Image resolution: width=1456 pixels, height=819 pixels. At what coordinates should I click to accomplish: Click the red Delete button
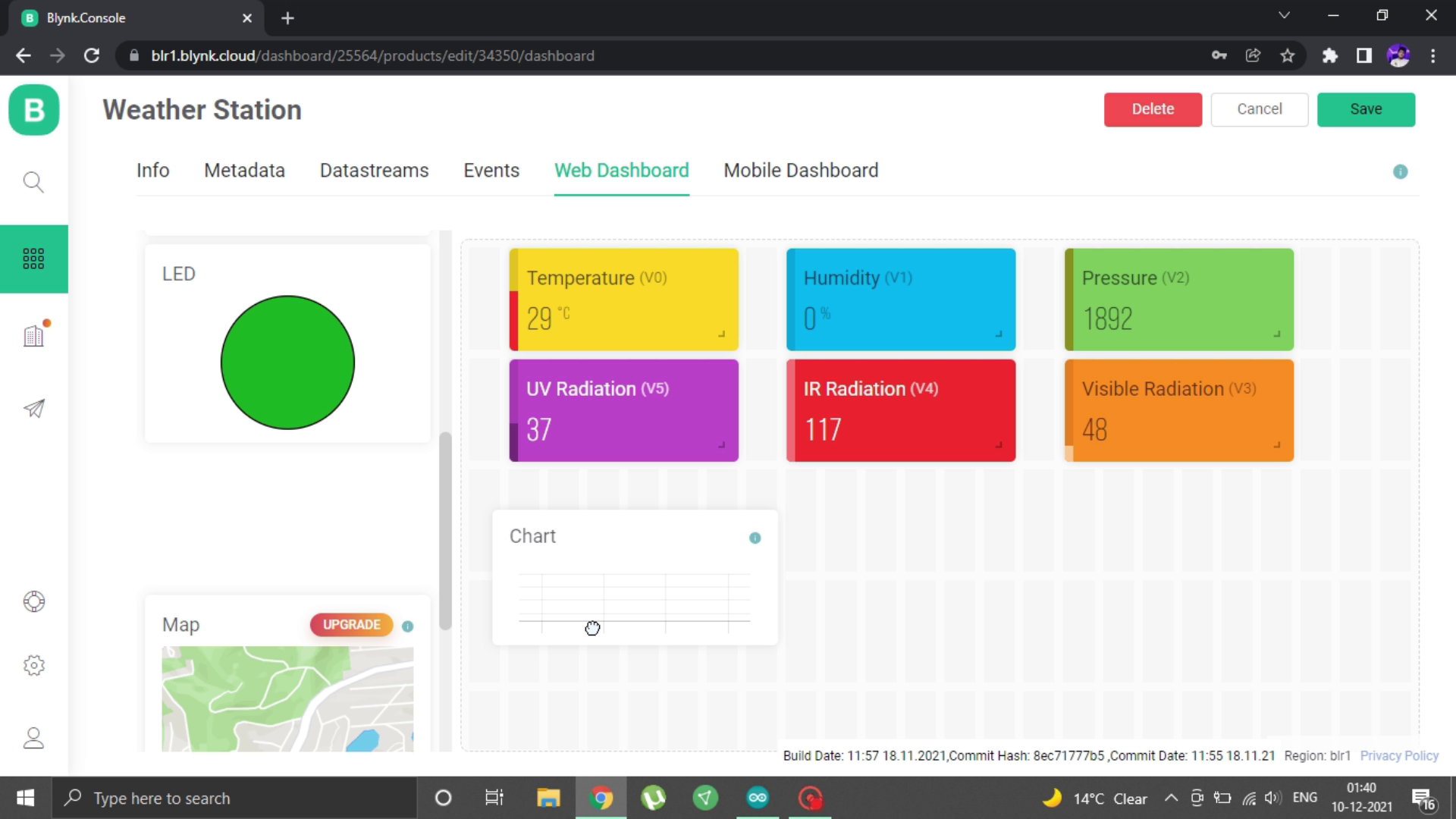1153,109
